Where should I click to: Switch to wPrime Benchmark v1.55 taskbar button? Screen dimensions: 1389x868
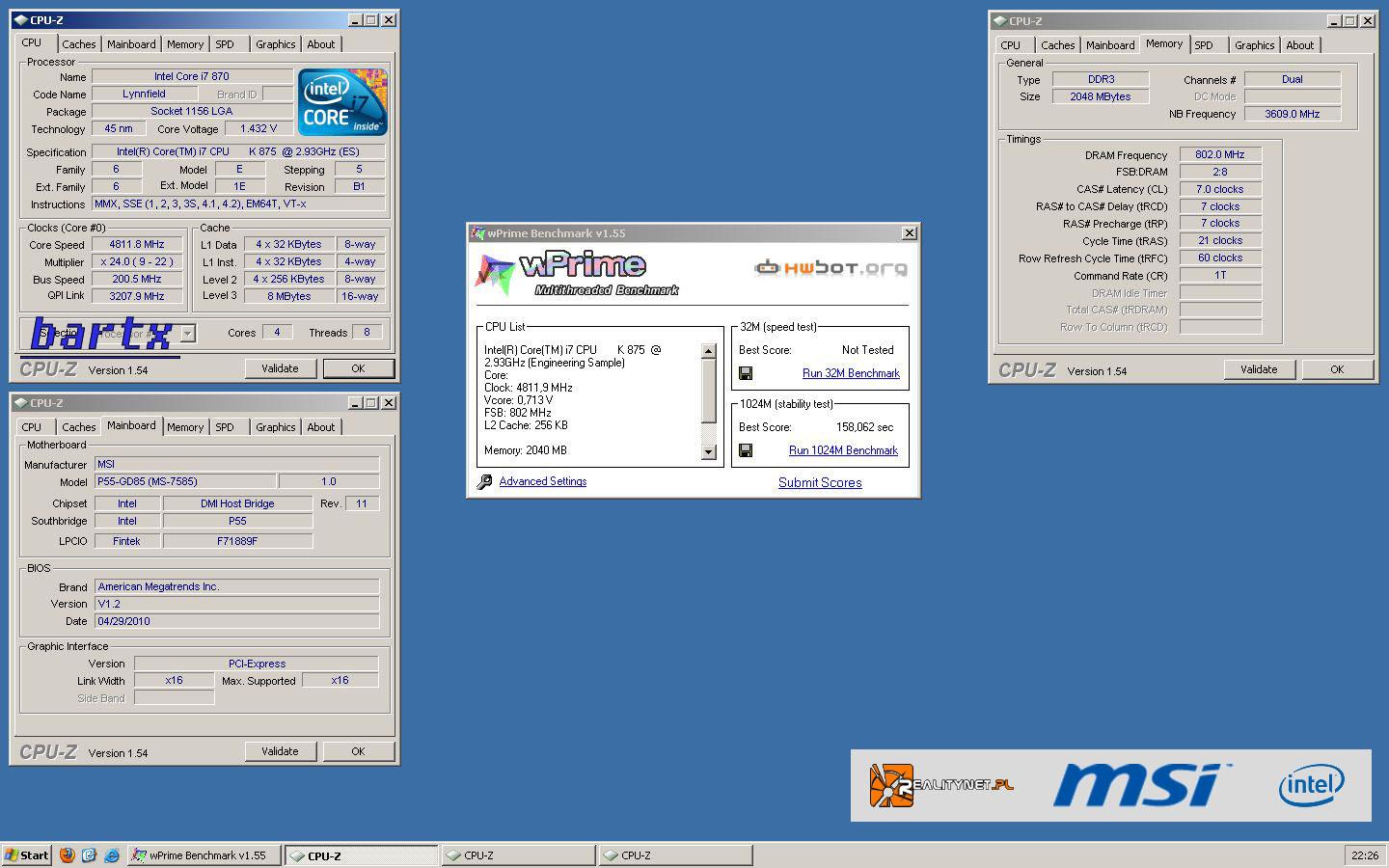pyautogui.click(x=204, y=855)
